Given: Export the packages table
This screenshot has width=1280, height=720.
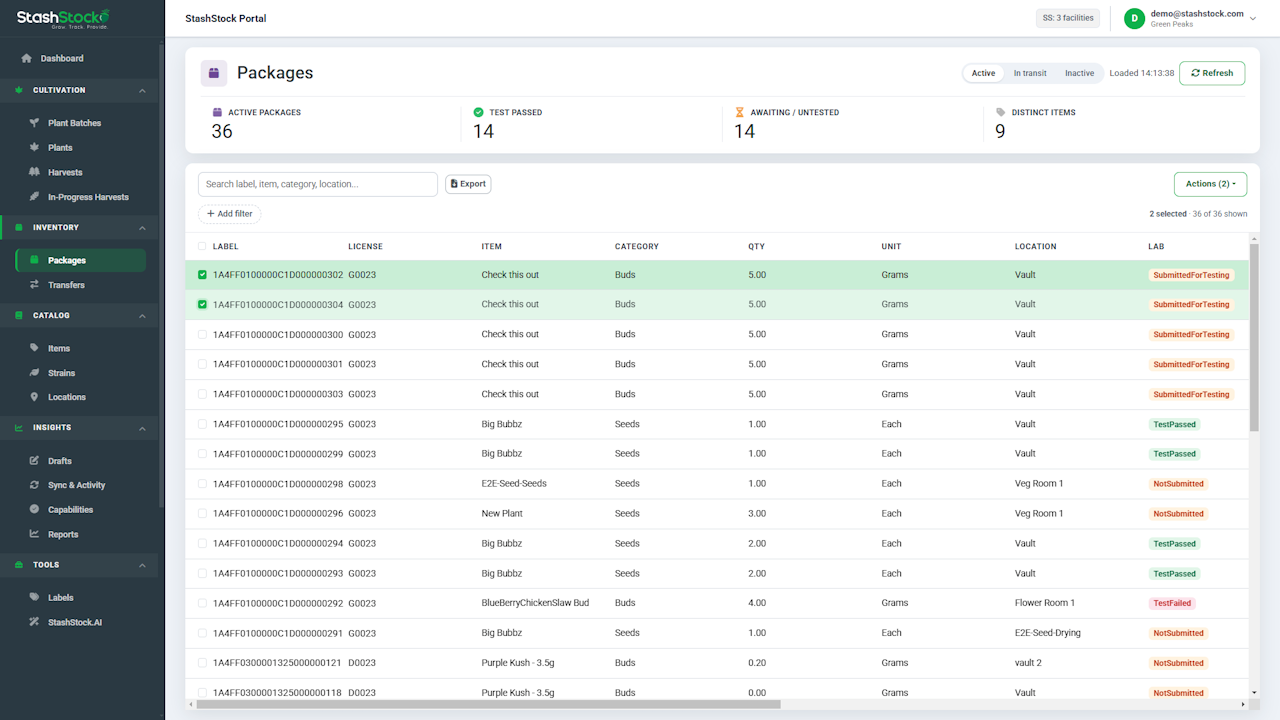Looking at the screenshot, I should [x=468, y=184].
